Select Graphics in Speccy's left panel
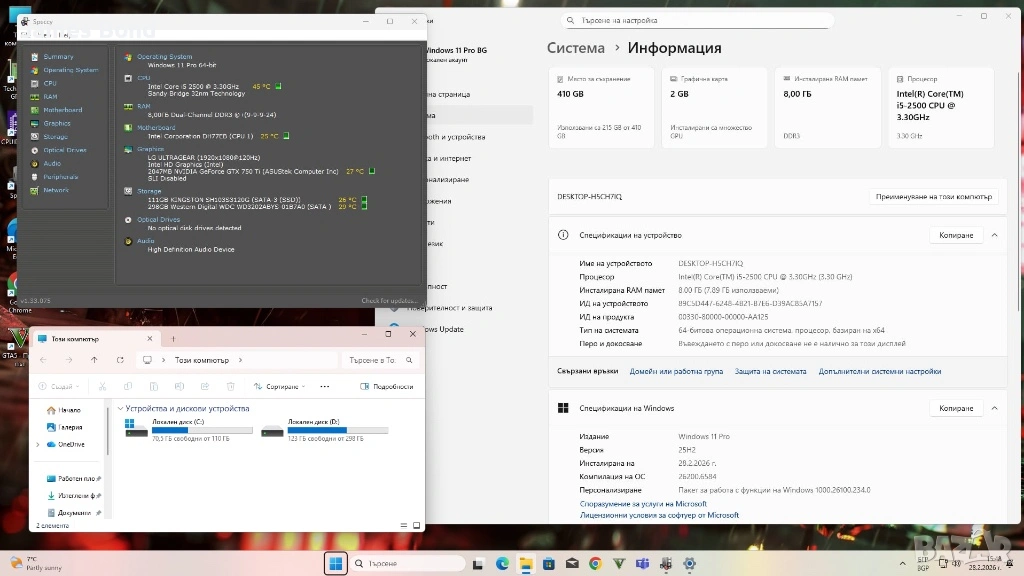This screenshot has height=576, width=1024. pos(56,123)
